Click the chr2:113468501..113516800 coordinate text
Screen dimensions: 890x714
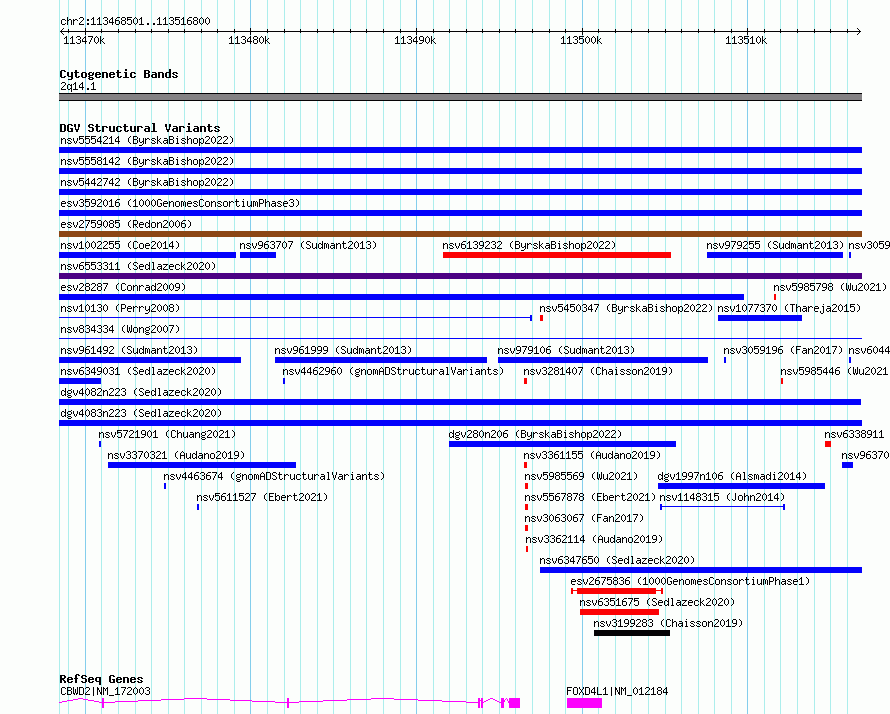tap(135, 21)
